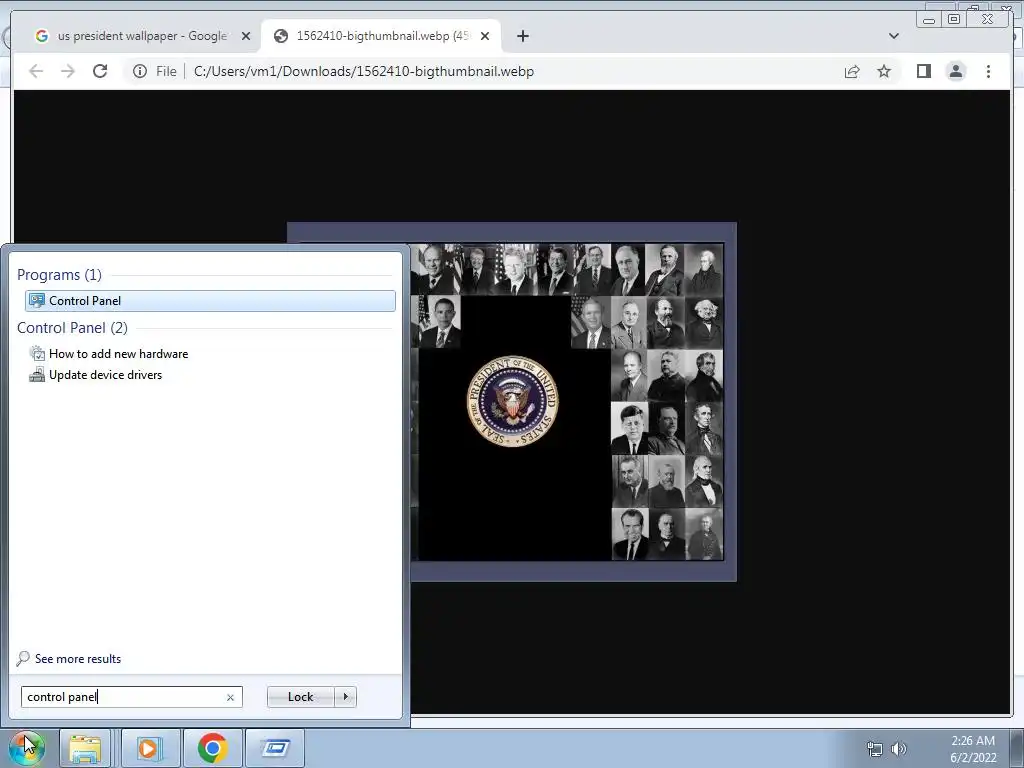
Task: Restore down the Chrome window
Action: point(954,20)
